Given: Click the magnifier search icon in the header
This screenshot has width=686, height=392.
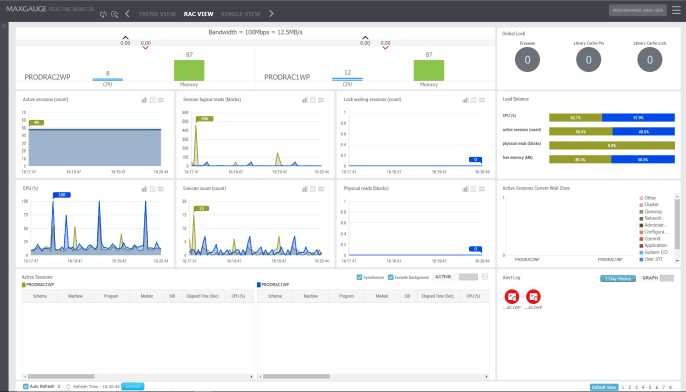Looking at the screenshot, I should pyautogui.click(x=115, y=14).
